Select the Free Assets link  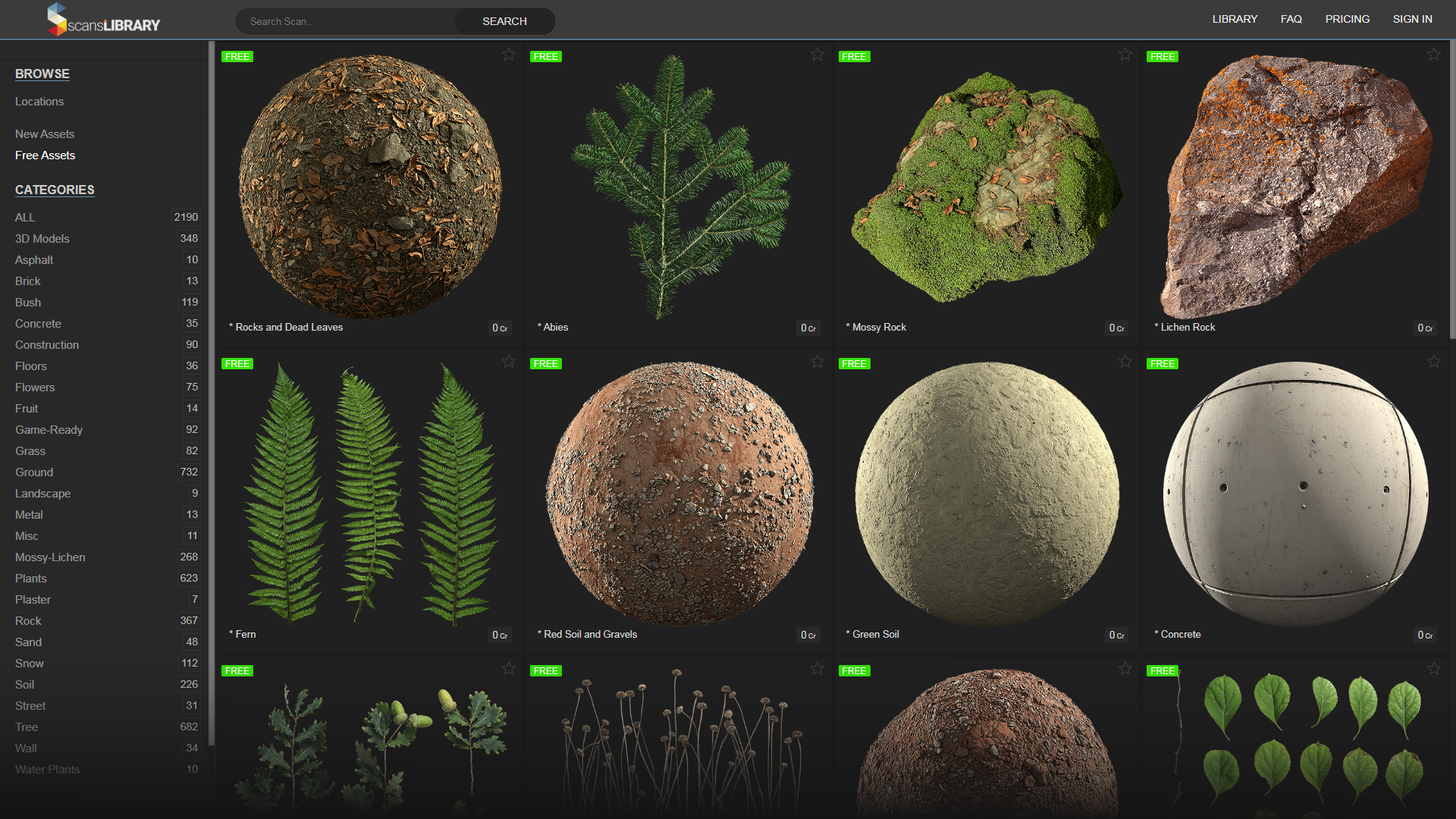tap(45, 155)
